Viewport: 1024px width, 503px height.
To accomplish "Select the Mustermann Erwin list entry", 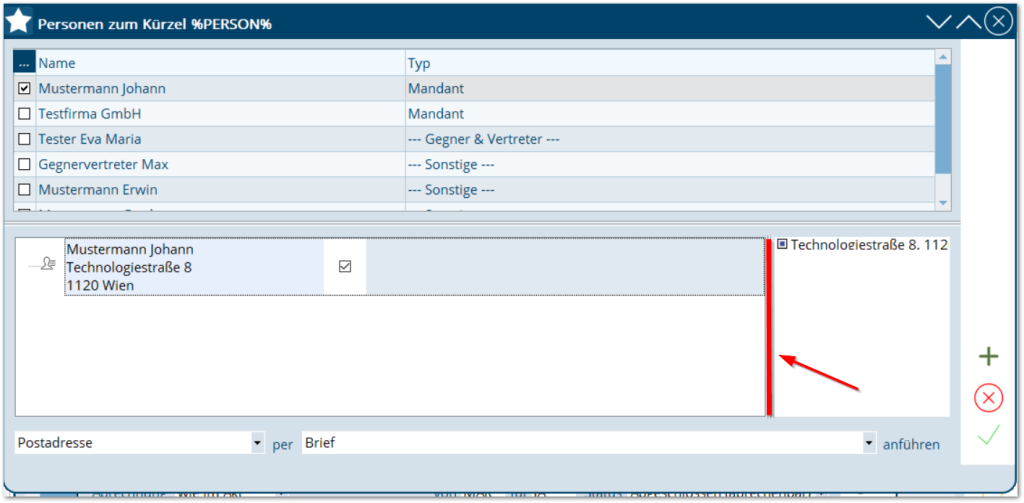I will point(98,189).
